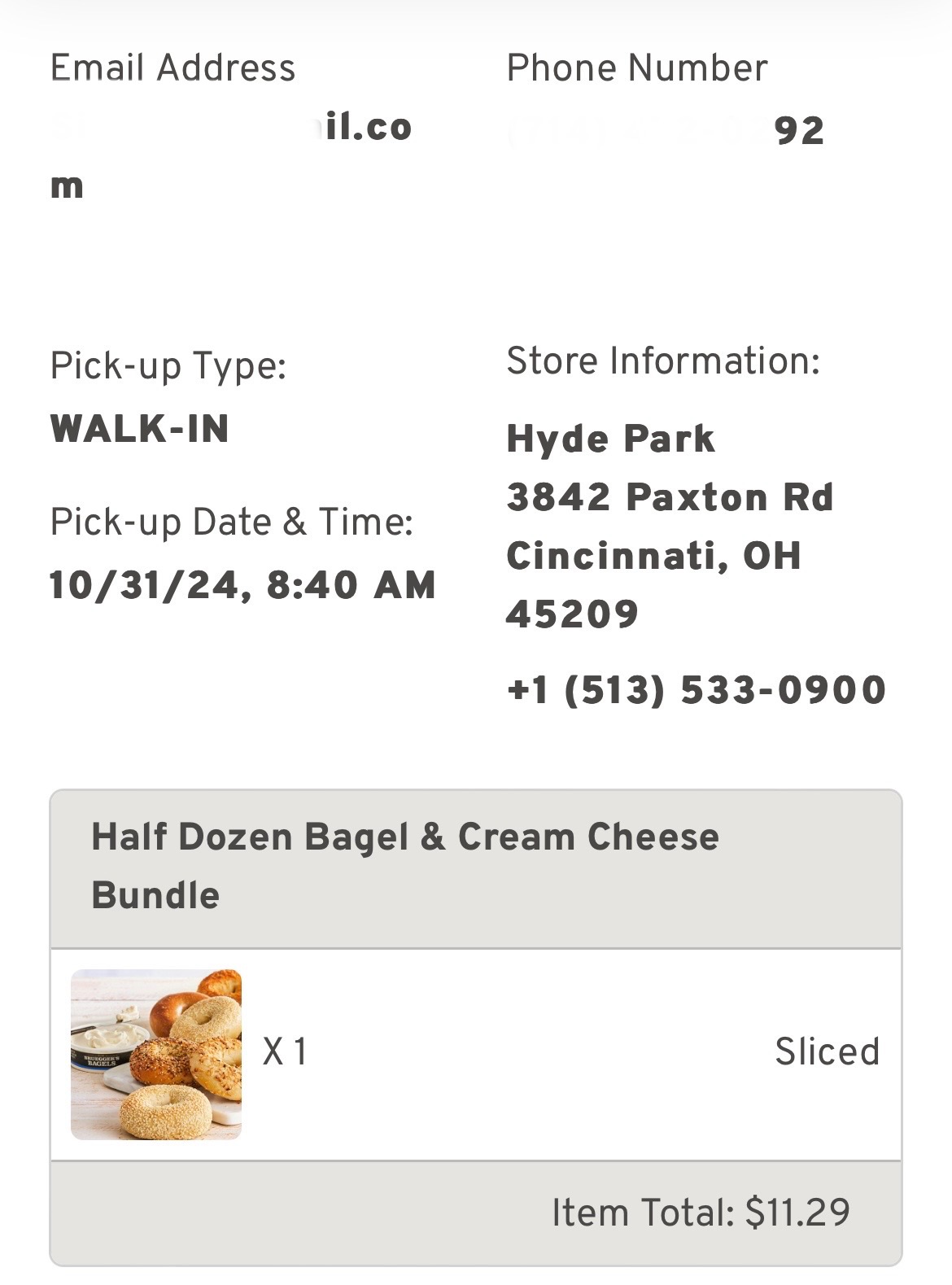Tap the 10/31/24, 8:40 AM pick-up time
This screenshot has width=952, height=1285.
pos(242,585)
